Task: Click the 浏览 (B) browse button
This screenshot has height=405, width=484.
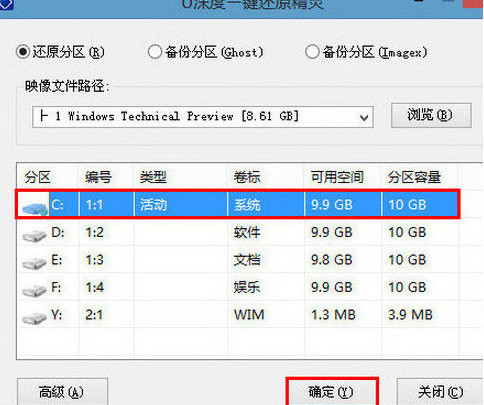Action: point(431,115)
